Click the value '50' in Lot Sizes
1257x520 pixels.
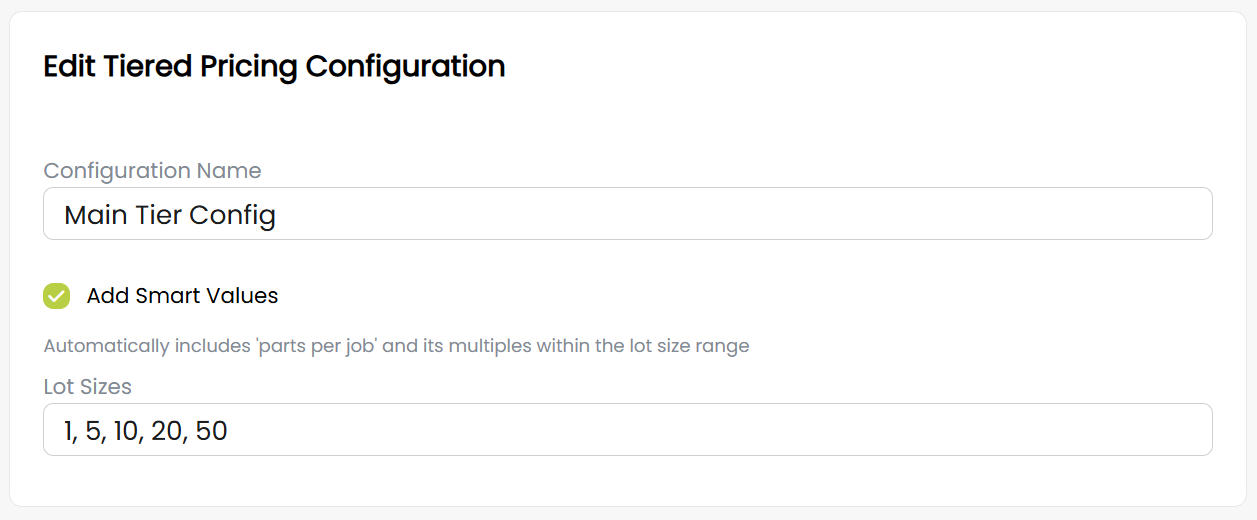[212, 431]
